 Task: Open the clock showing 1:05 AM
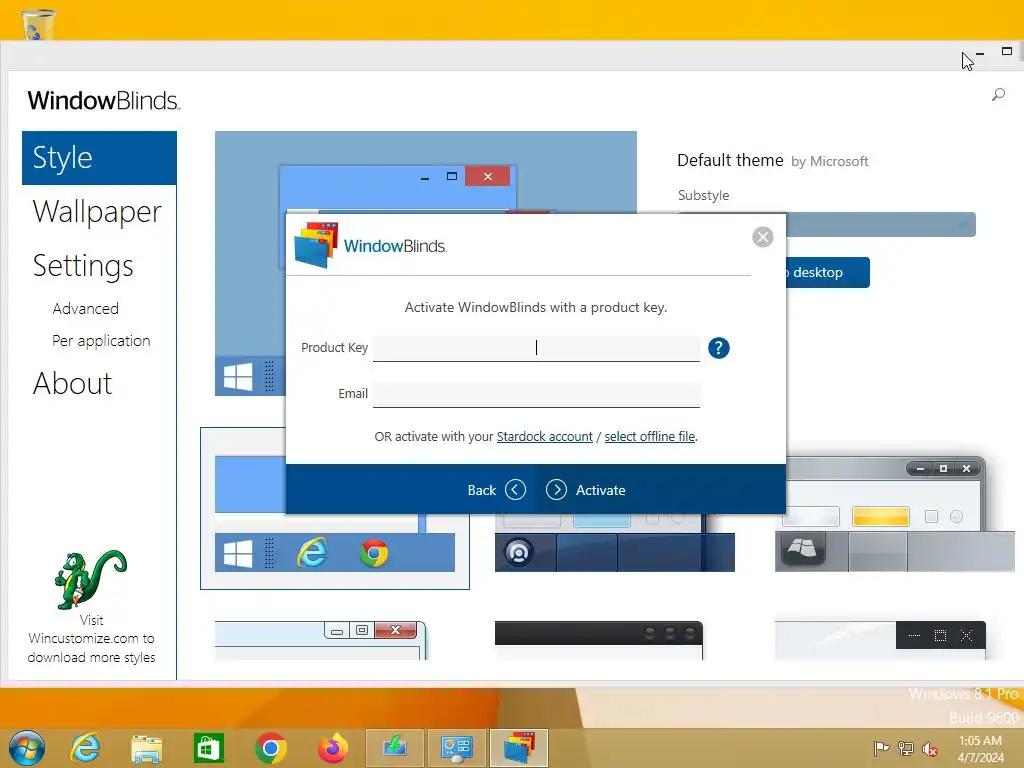[980, 749]
